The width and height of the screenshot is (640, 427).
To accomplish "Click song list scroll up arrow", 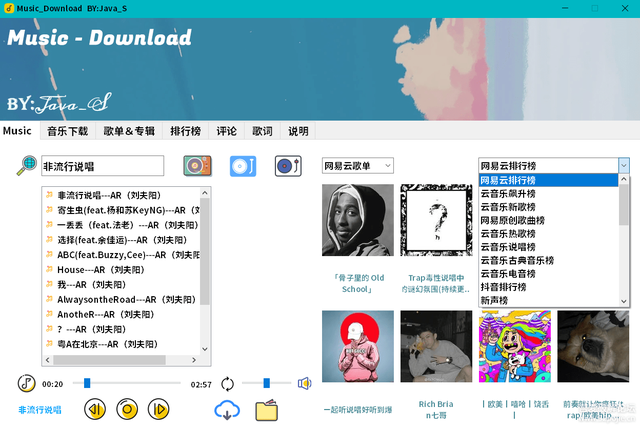I will point(205,193).
